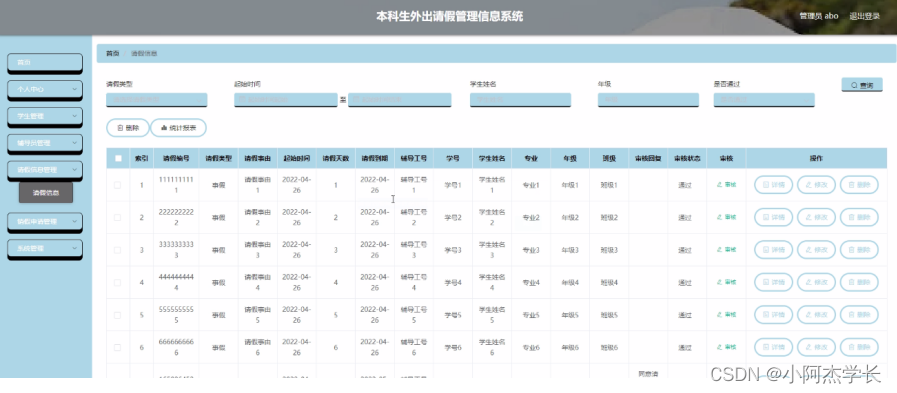Click the 删除 batch delete button above table
The image size is (897, 393).
click(x=128, y=128)
